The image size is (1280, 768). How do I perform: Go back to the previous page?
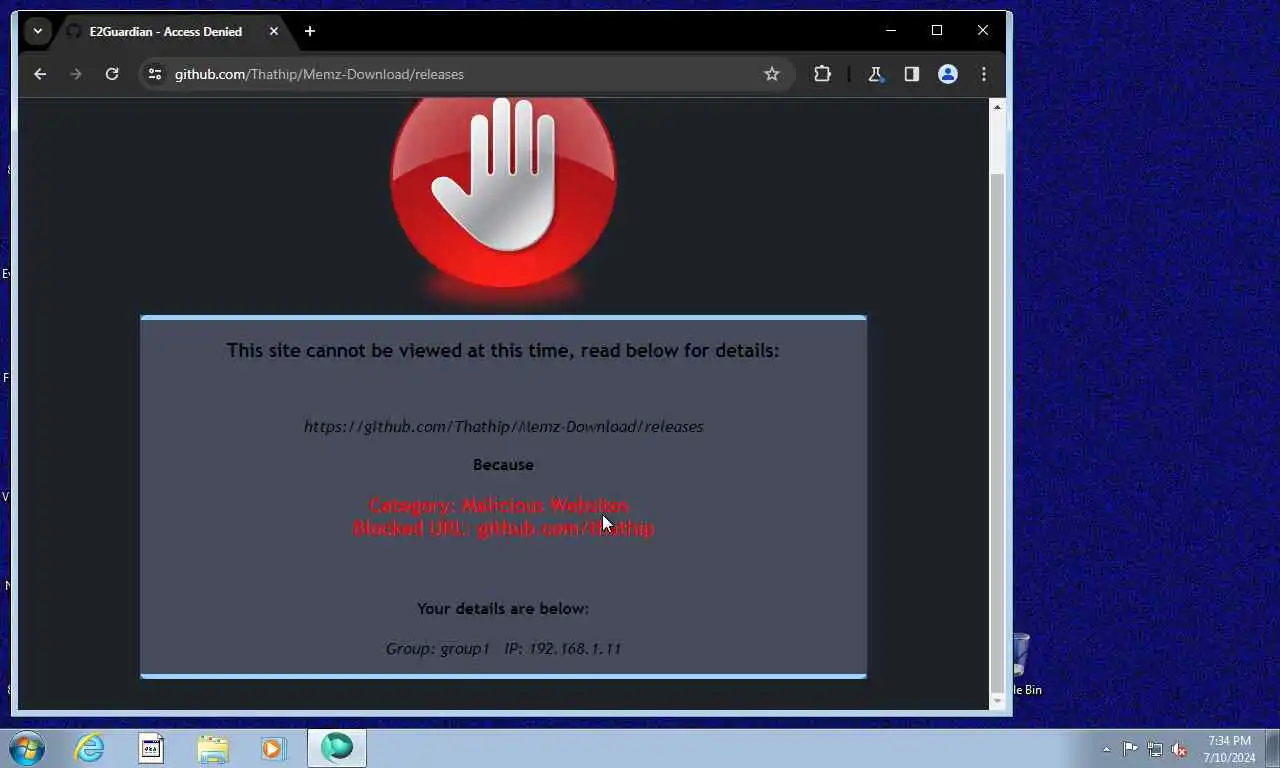point(40,74)
